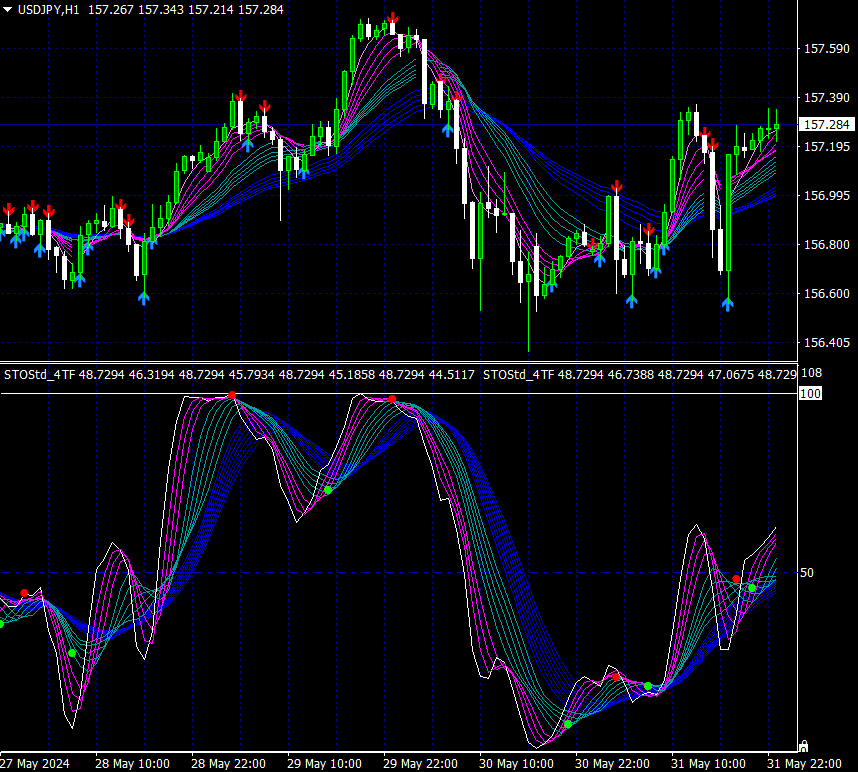Click the red dot at the second stochastic peak near 29 May 22:00
The height and width of the screenshot is (772, 858).
[x=392, y=399]
